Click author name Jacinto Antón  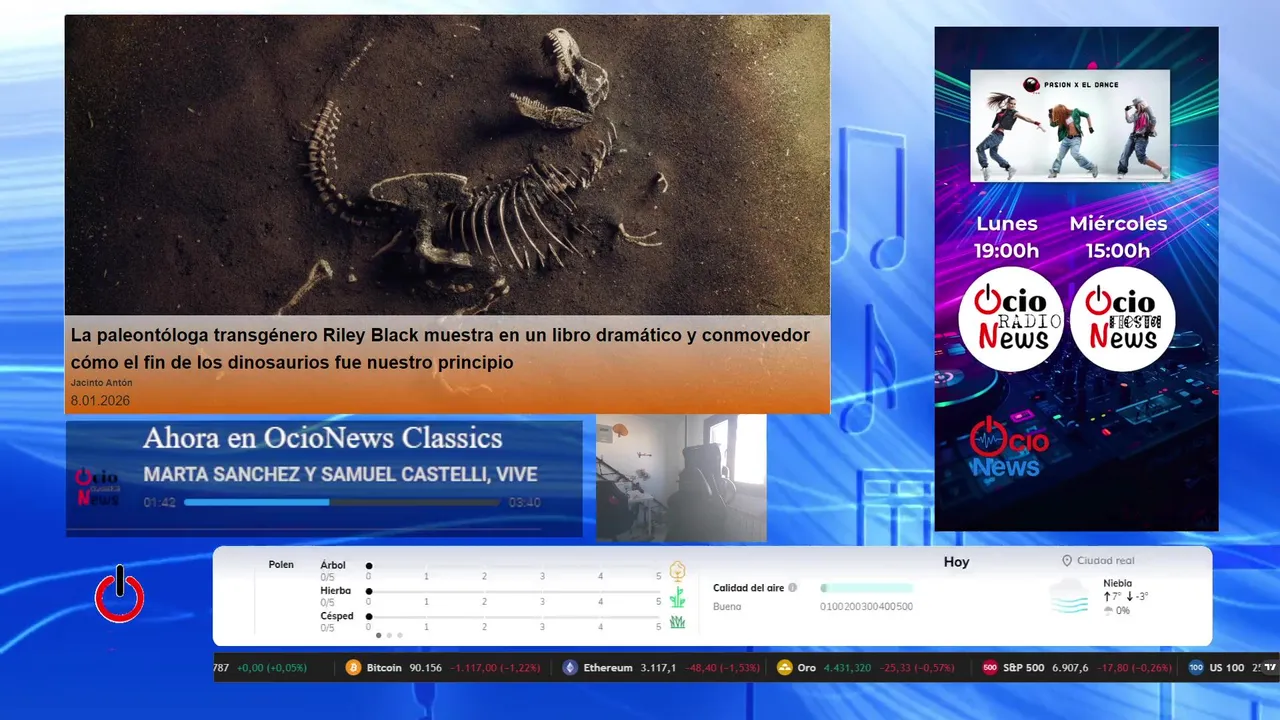pos(101,383)
